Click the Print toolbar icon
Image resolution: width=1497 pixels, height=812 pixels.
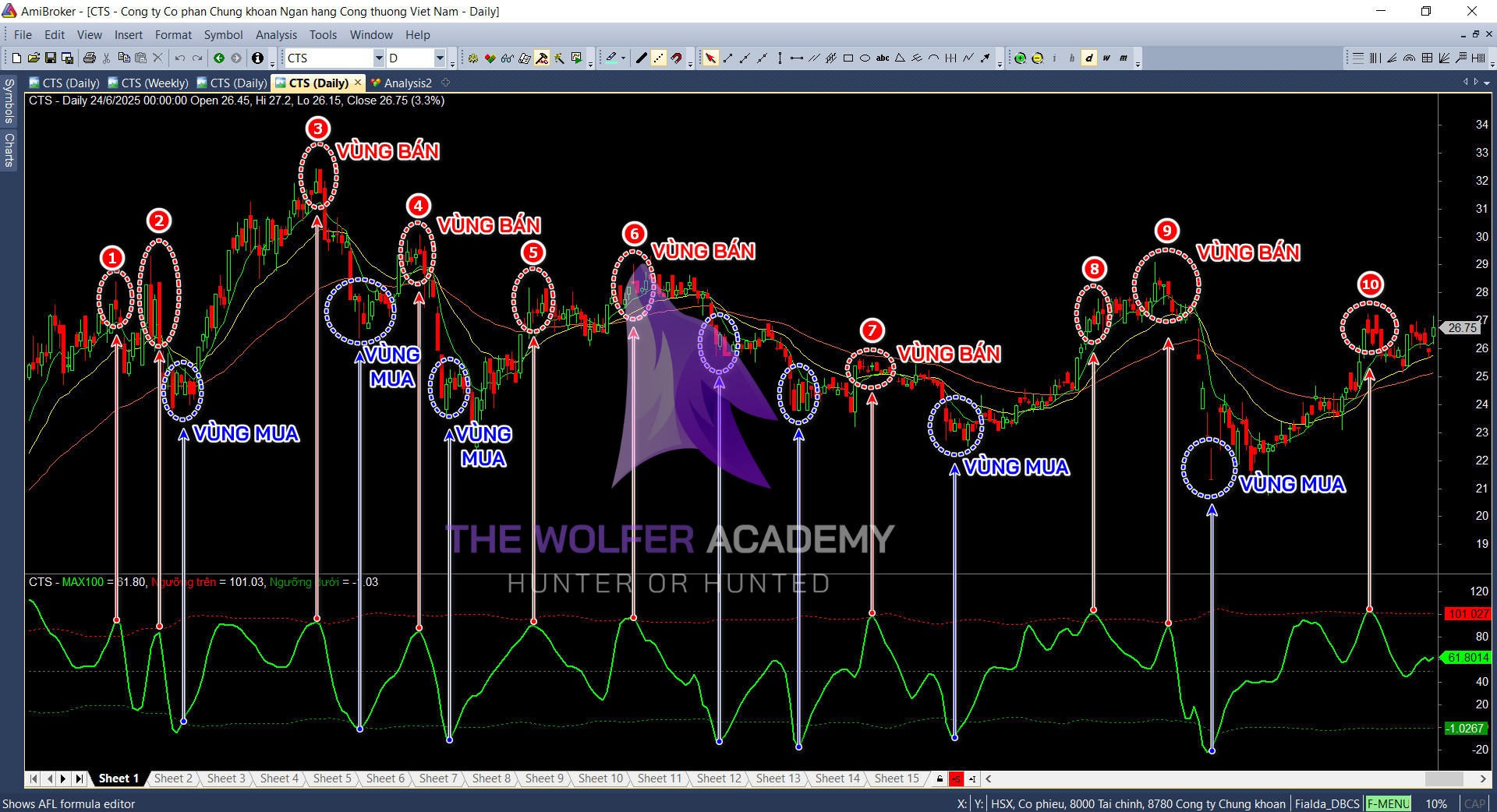[89, 58]
